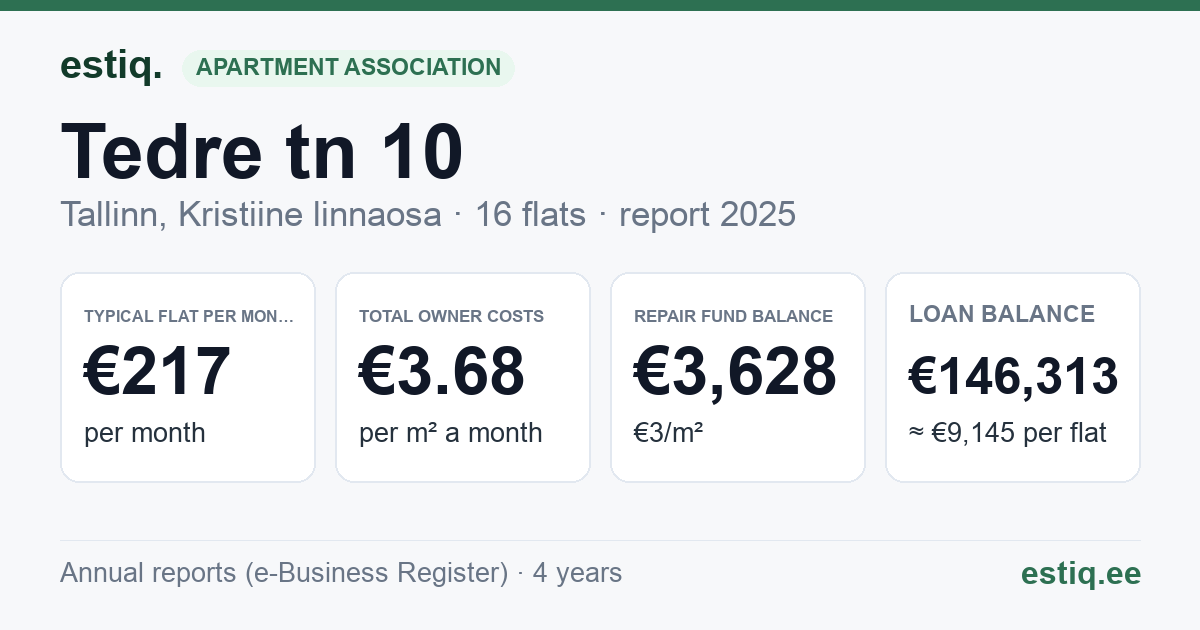Open the Typical flat per month card

click(x=188, y=377)
